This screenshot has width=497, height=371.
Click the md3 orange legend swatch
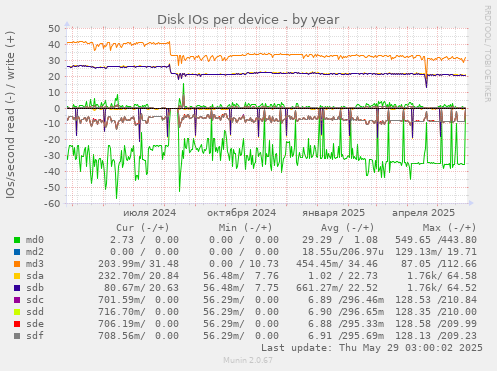[x=17, y=264]
